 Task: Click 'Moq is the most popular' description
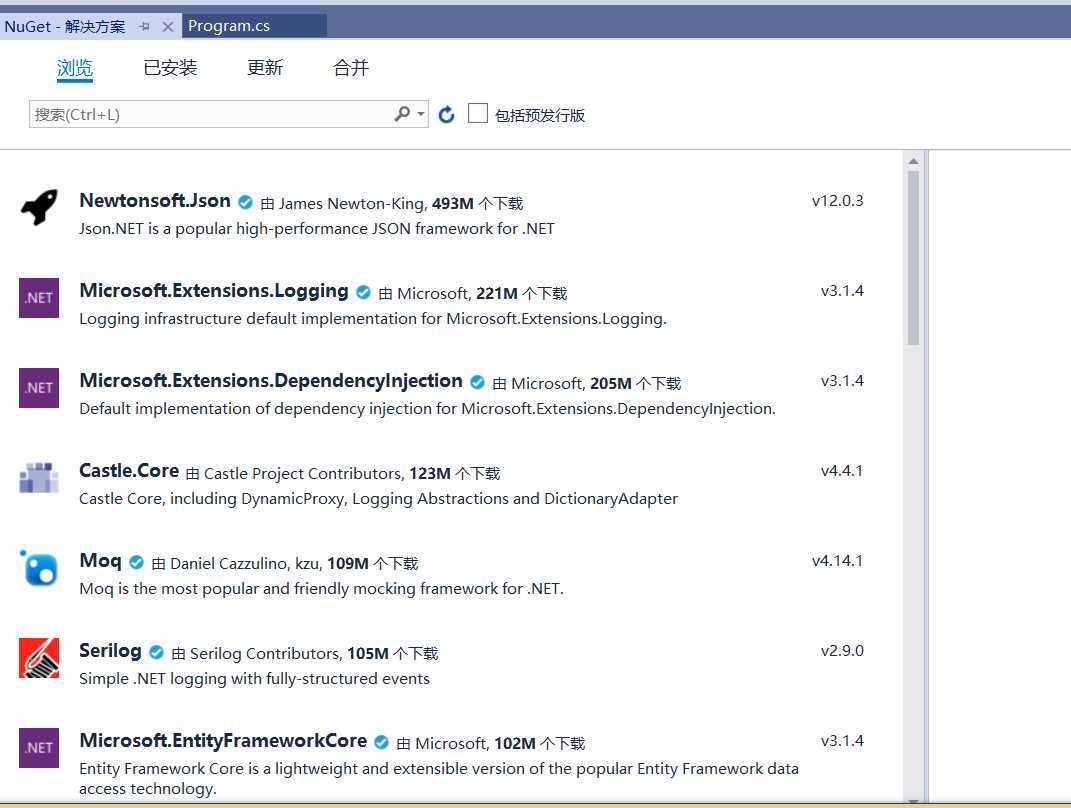[x=322, y=589]
